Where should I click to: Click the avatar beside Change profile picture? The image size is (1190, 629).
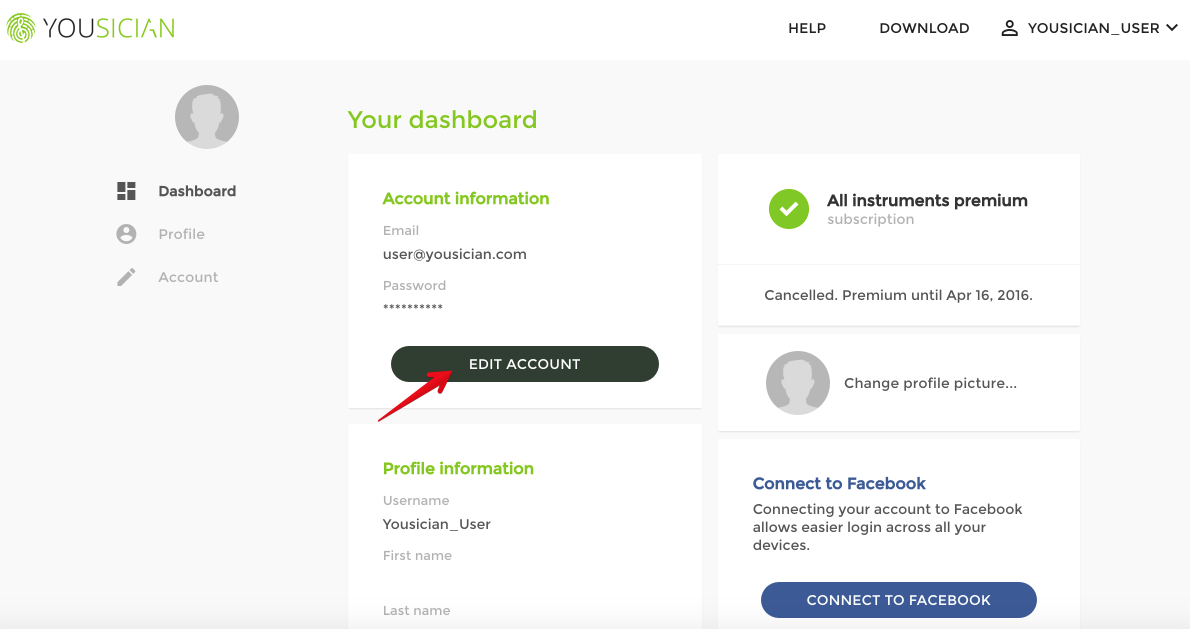[x=798, y=383]
